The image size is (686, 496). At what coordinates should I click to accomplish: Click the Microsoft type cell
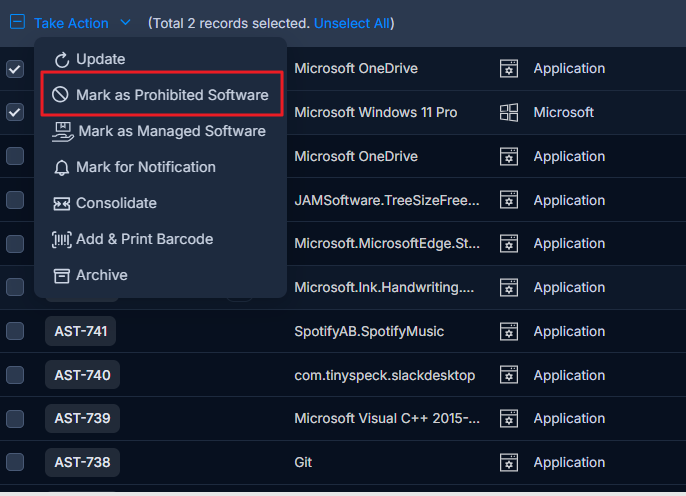click(x=564, y=112)
